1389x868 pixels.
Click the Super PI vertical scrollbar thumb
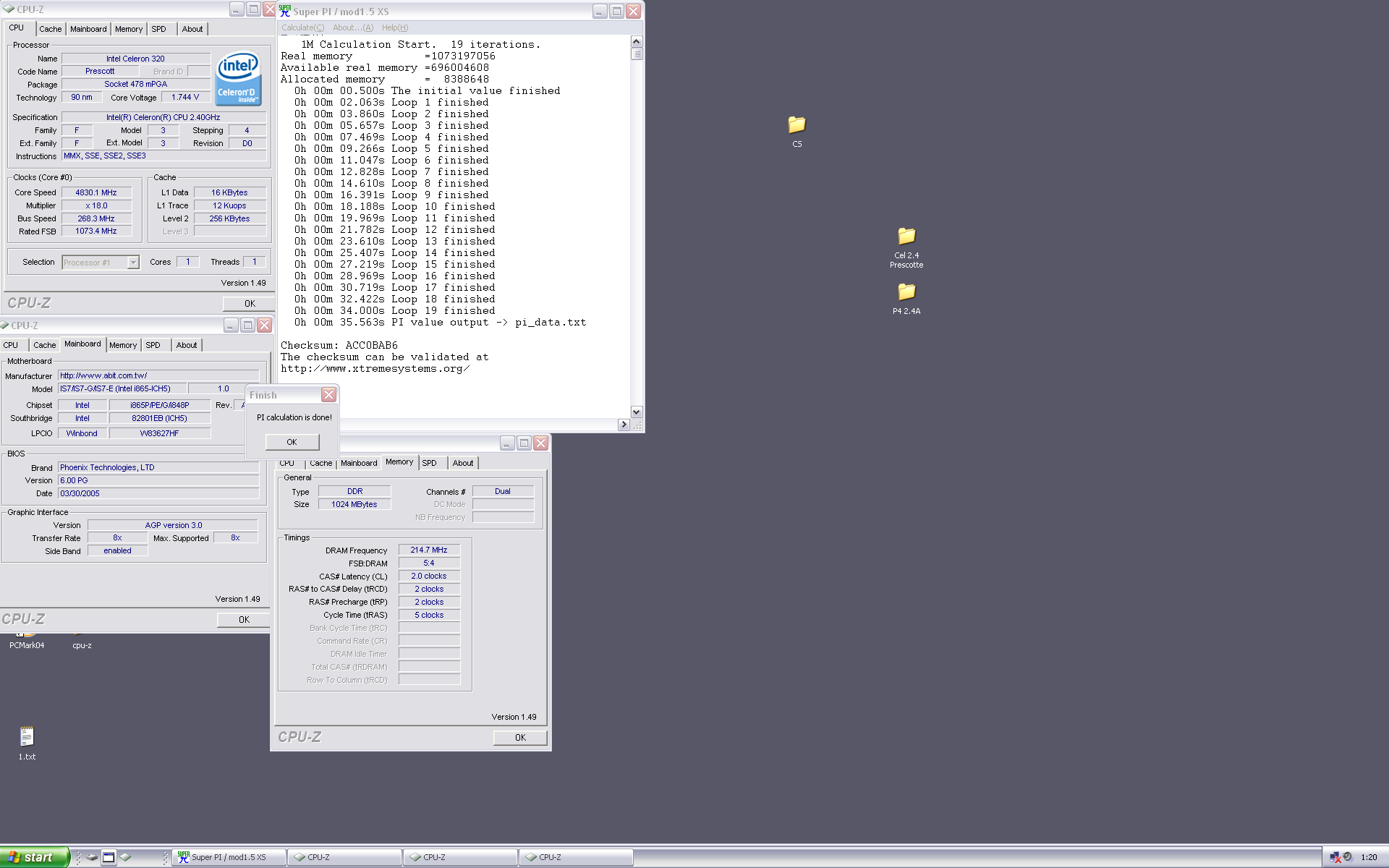click(637, 54)
